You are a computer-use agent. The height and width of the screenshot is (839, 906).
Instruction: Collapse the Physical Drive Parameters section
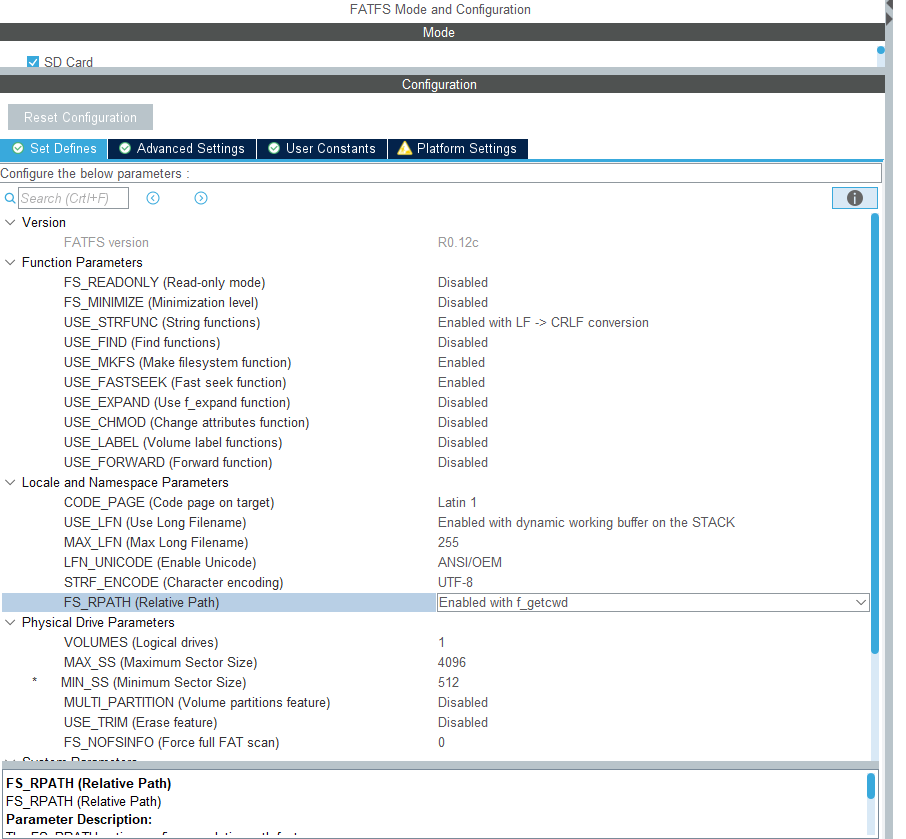(x=10, y=622)
